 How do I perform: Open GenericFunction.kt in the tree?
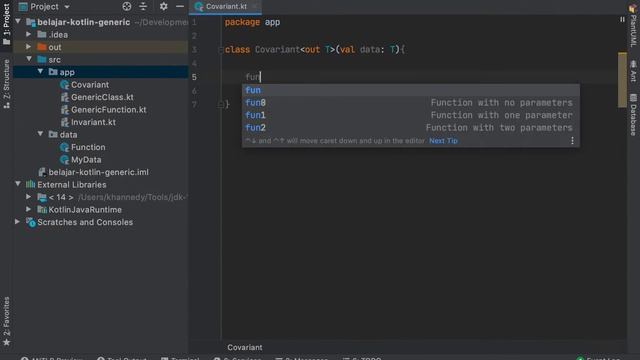(109, 109)
